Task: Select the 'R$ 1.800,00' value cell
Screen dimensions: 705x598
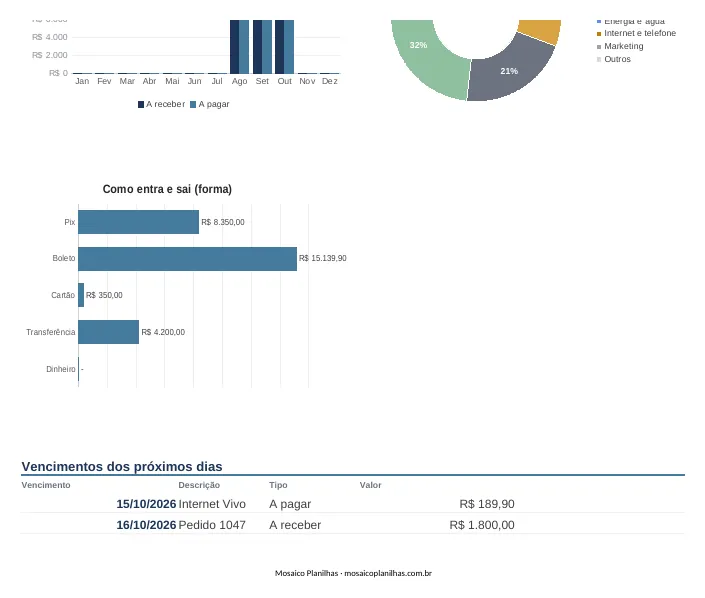Action: coord(482,525)
